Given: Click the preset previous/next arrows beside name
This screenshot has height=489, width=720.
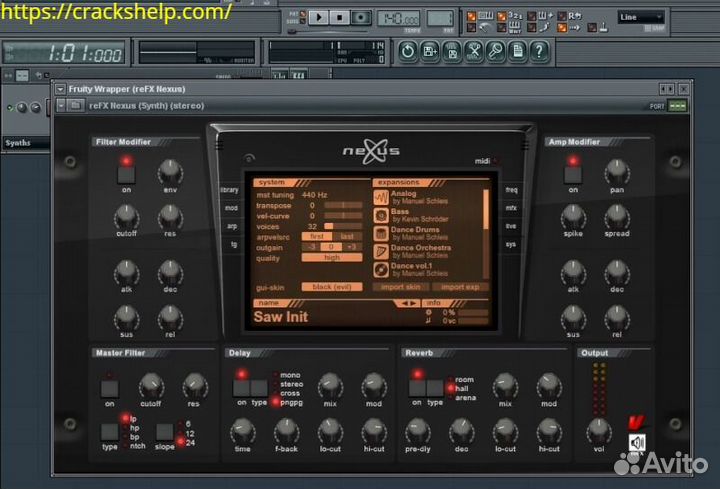Looking at the screenshot, I should 408,303.
